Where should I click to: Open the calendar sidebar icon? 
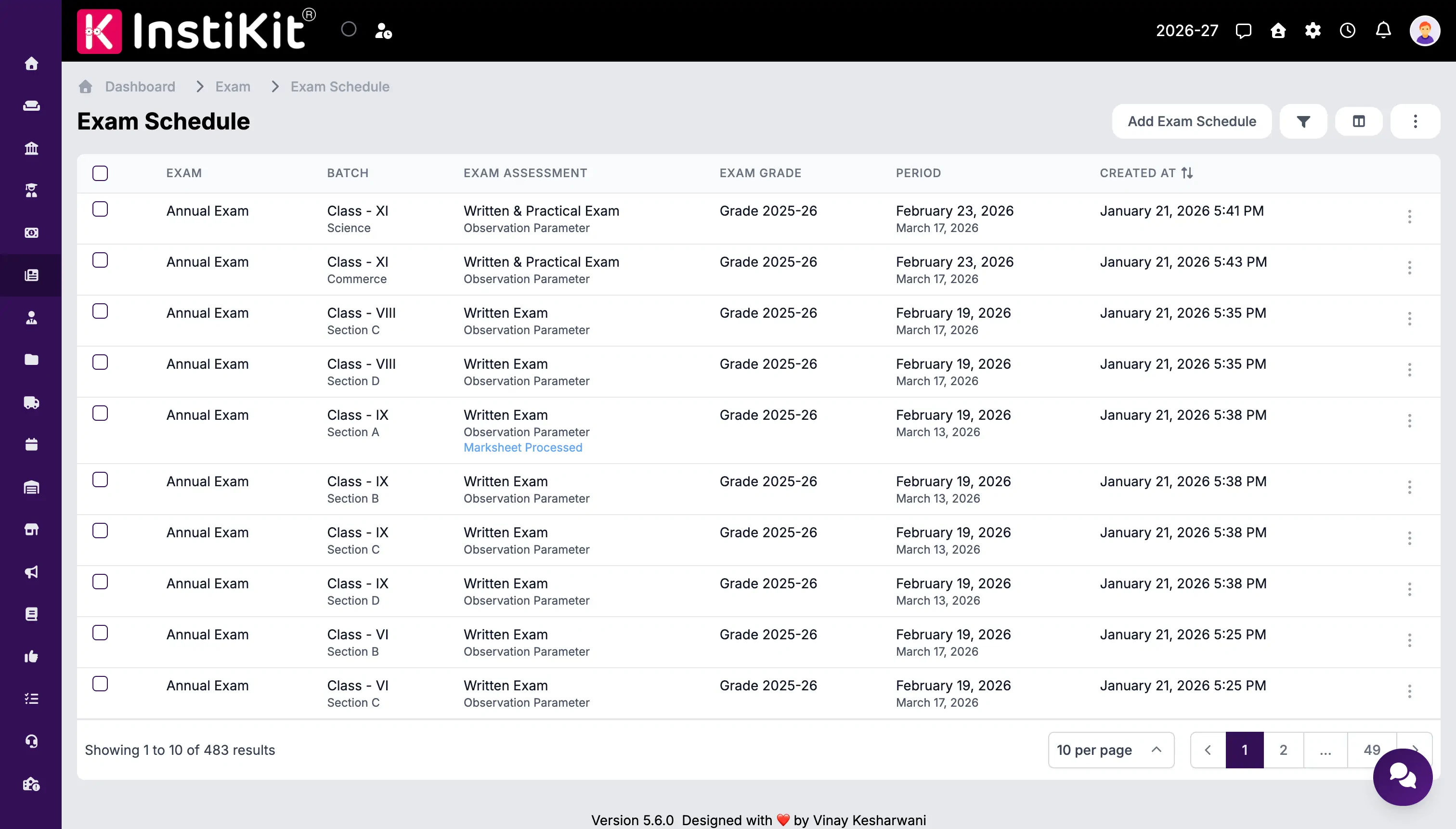coord(31,445)
